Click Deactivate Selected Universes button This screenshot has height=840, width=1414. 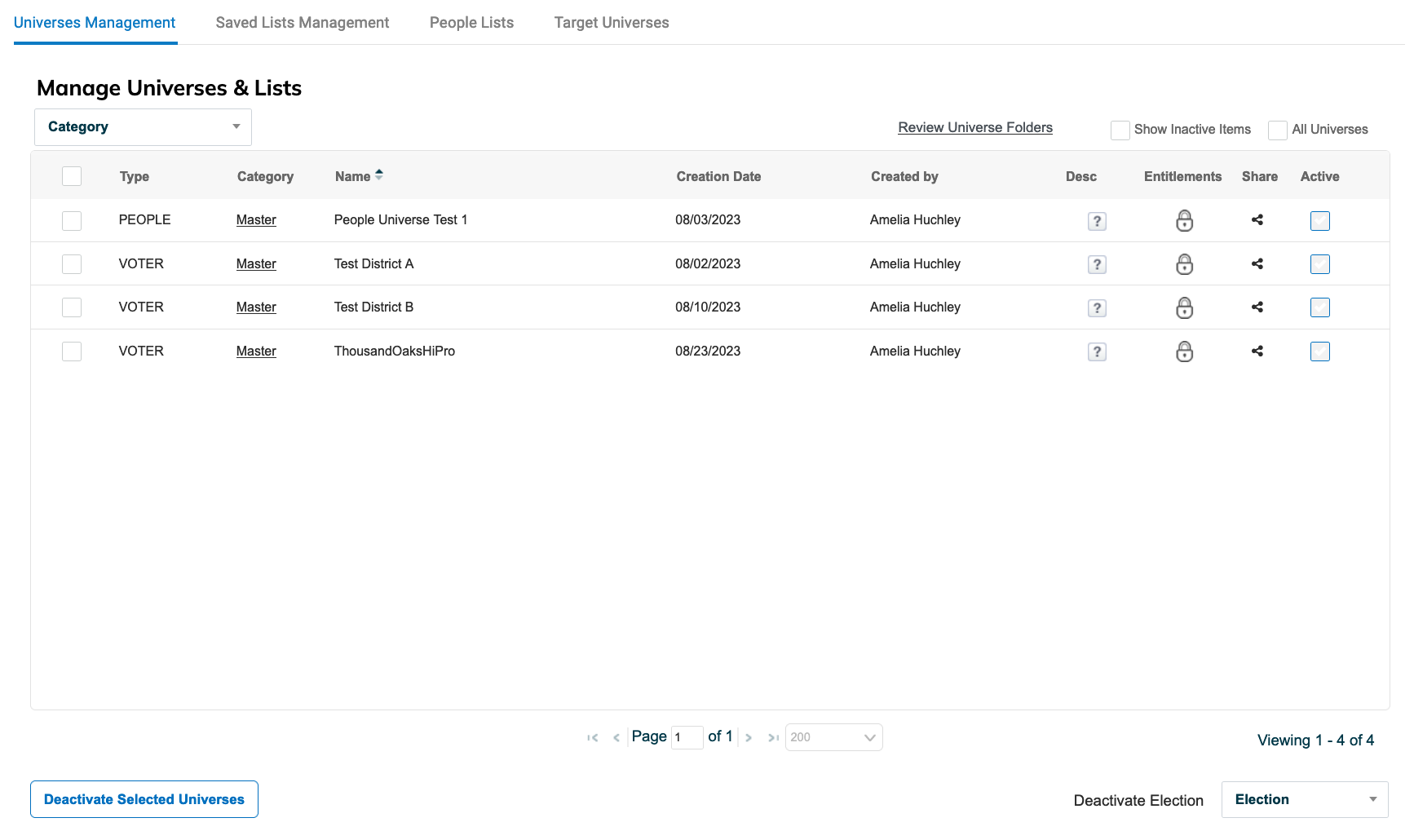144,799
